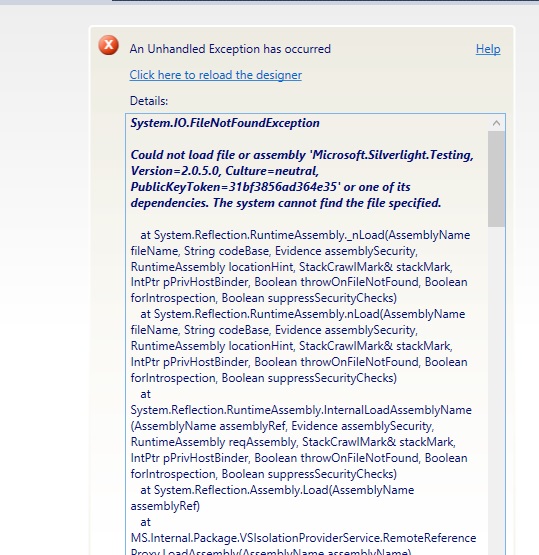Click the VSIsolationProviderService.RemoteReference stack line
The width and height of the screenshot is (539, 555).
pyautogui.click(x=303, y=538)
